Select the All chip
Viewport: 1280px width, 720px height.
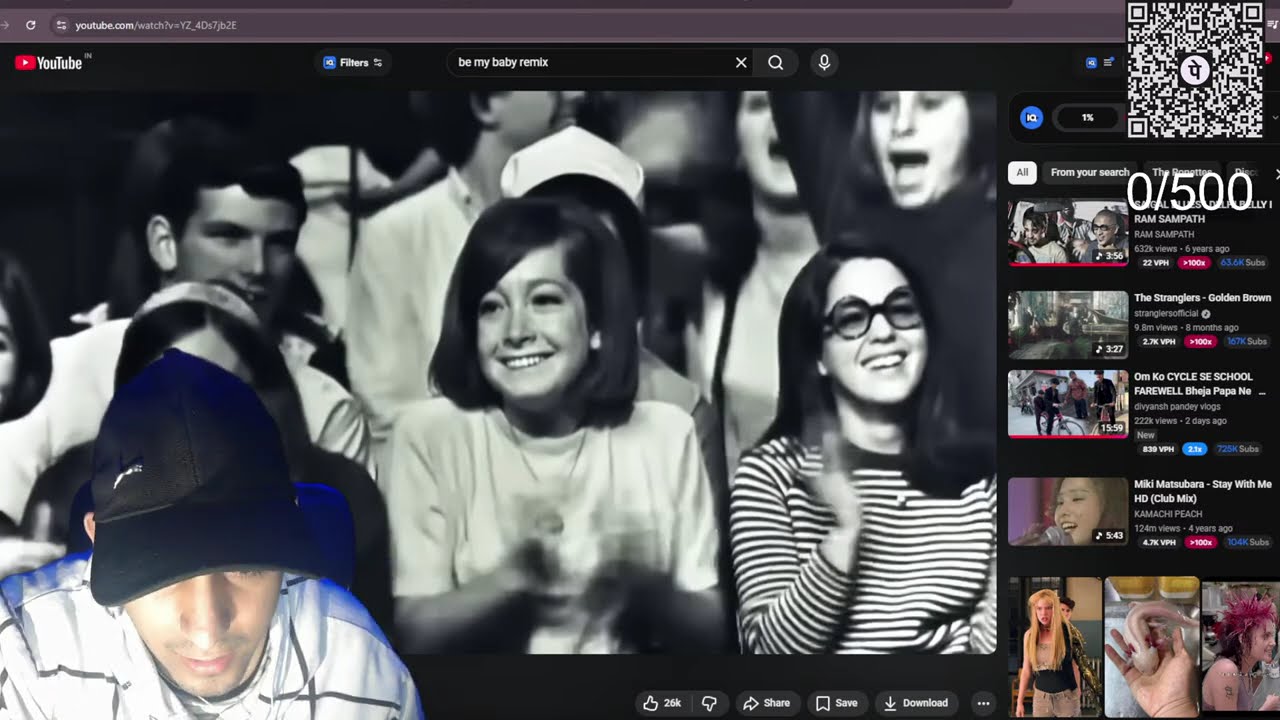(x=1022, y=172)
